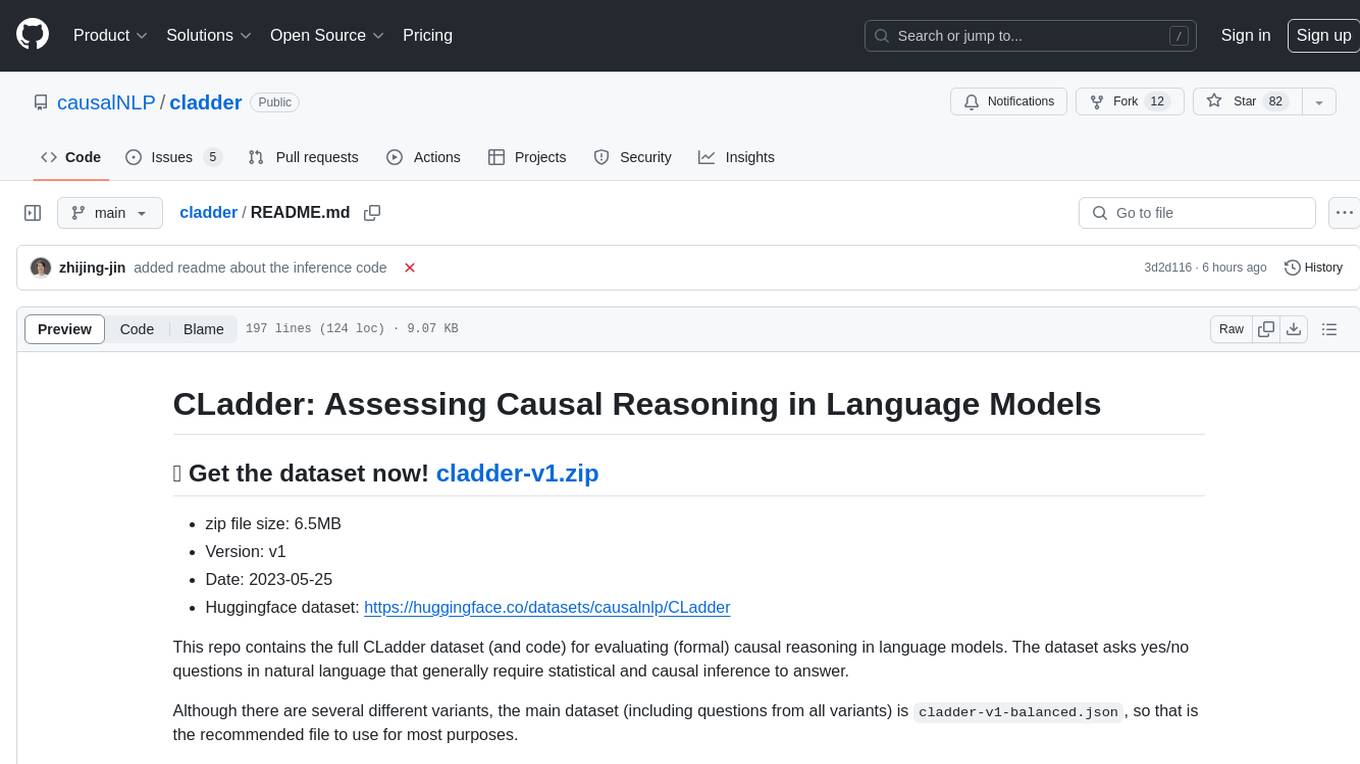Show the failed check status icon

(x=409, y=268)
